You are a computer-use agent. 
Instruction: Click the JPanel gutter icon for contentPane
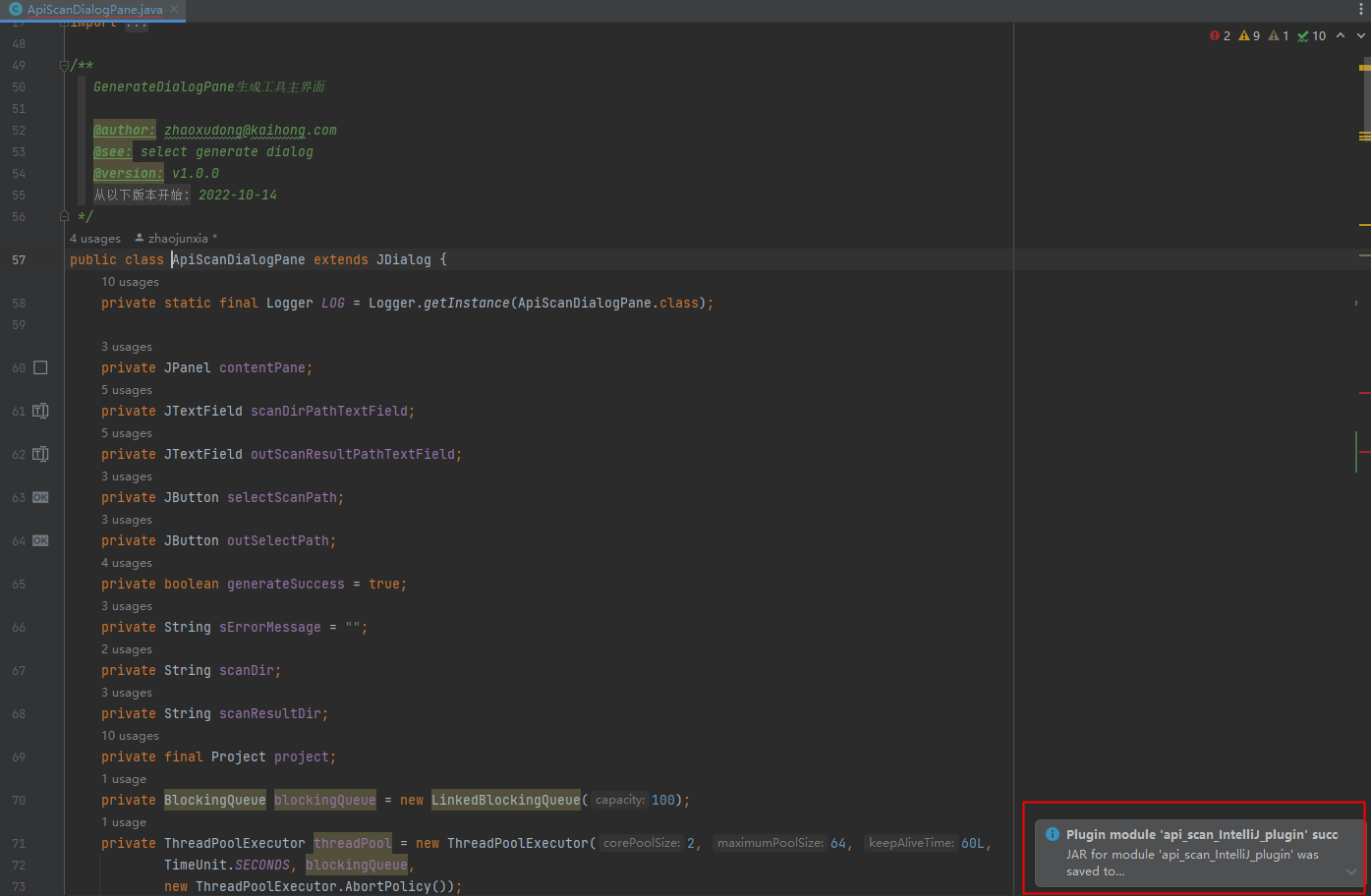coord(40,367)
